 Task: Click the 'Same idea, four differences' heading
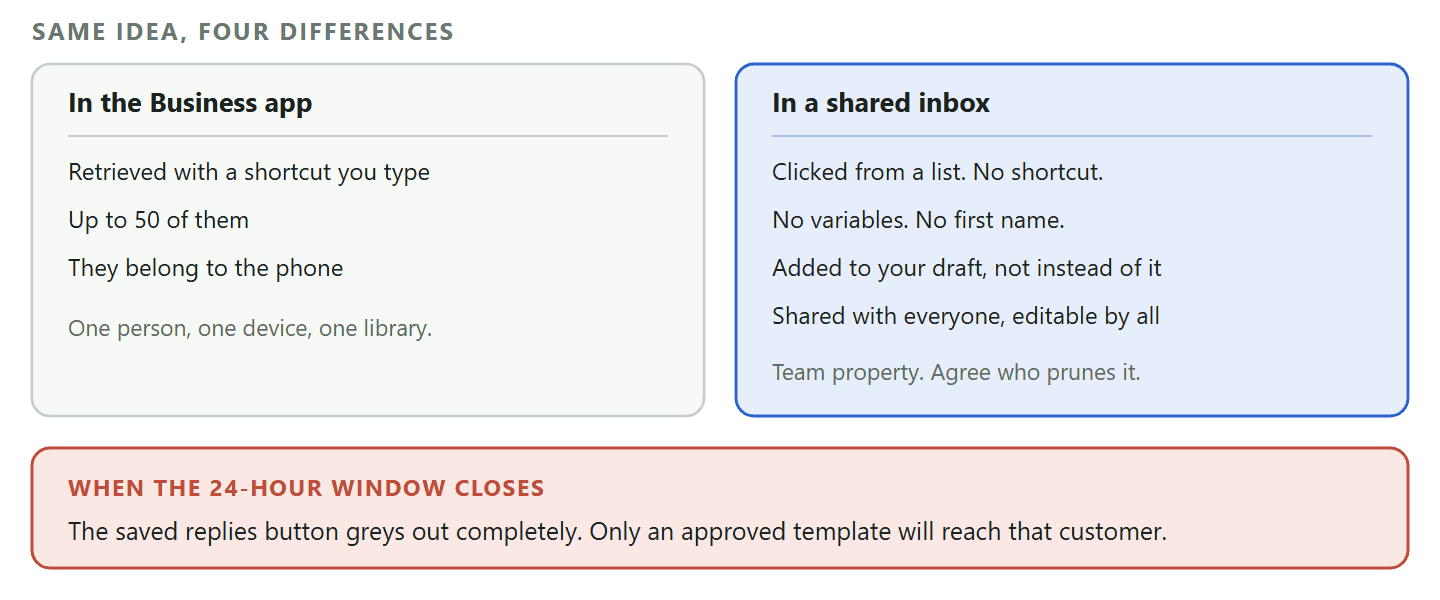tap(243, 32)
